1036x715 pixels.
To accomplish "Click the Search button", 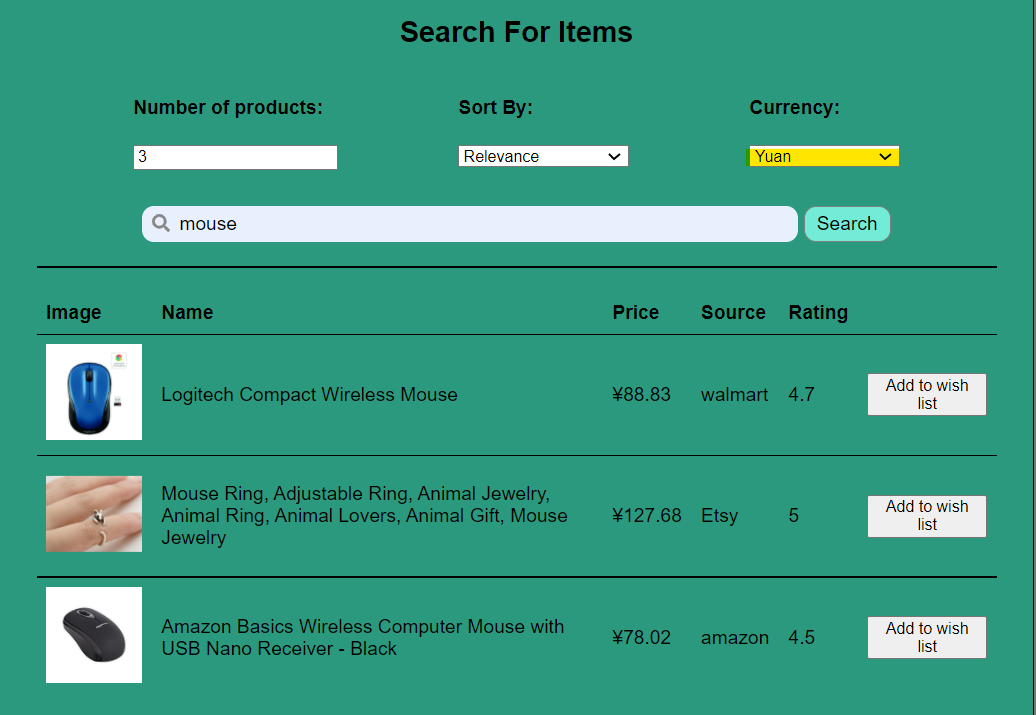I will click(x=847, y=224).
